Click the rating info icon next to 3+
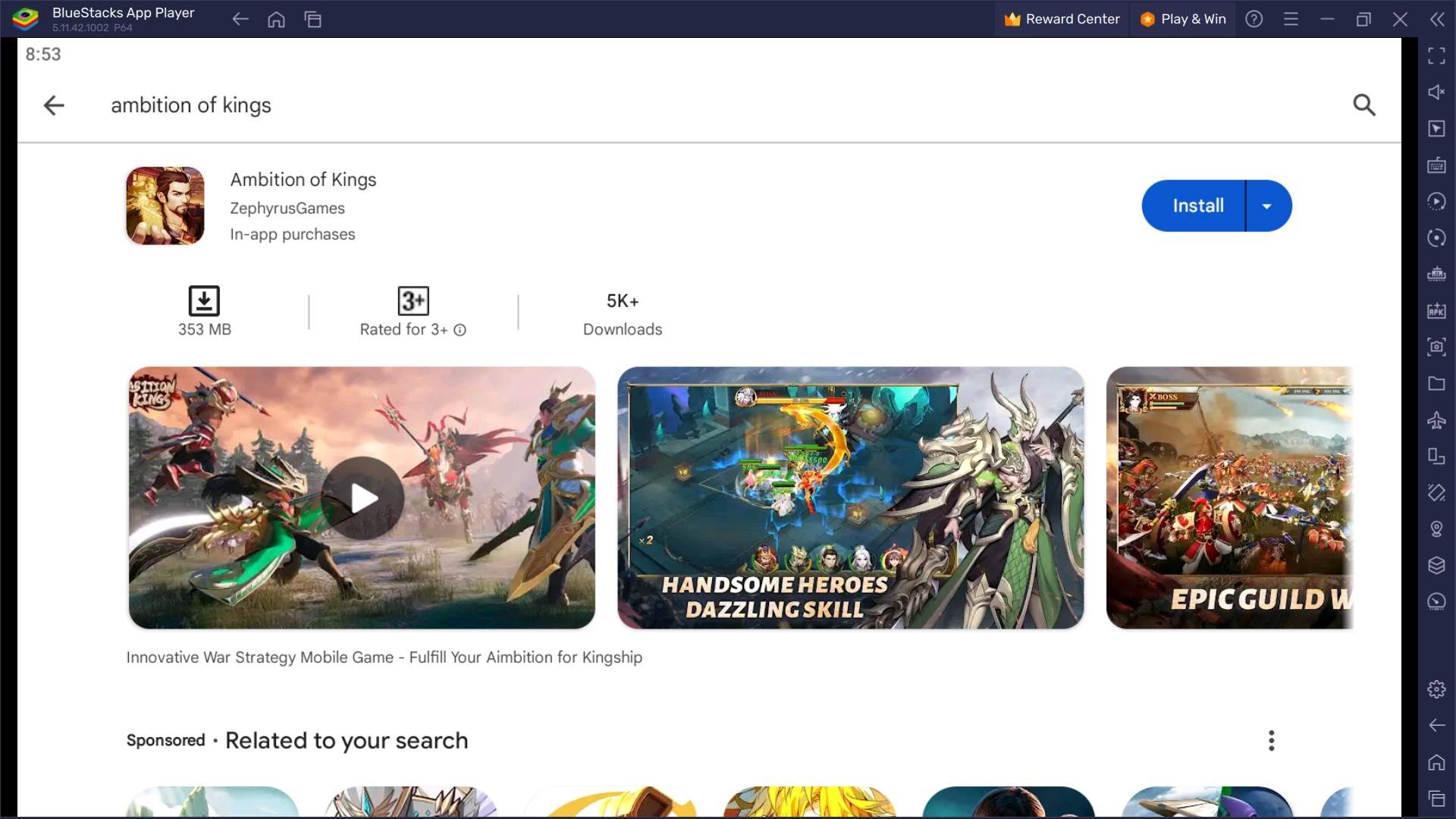 coord(460,330)
